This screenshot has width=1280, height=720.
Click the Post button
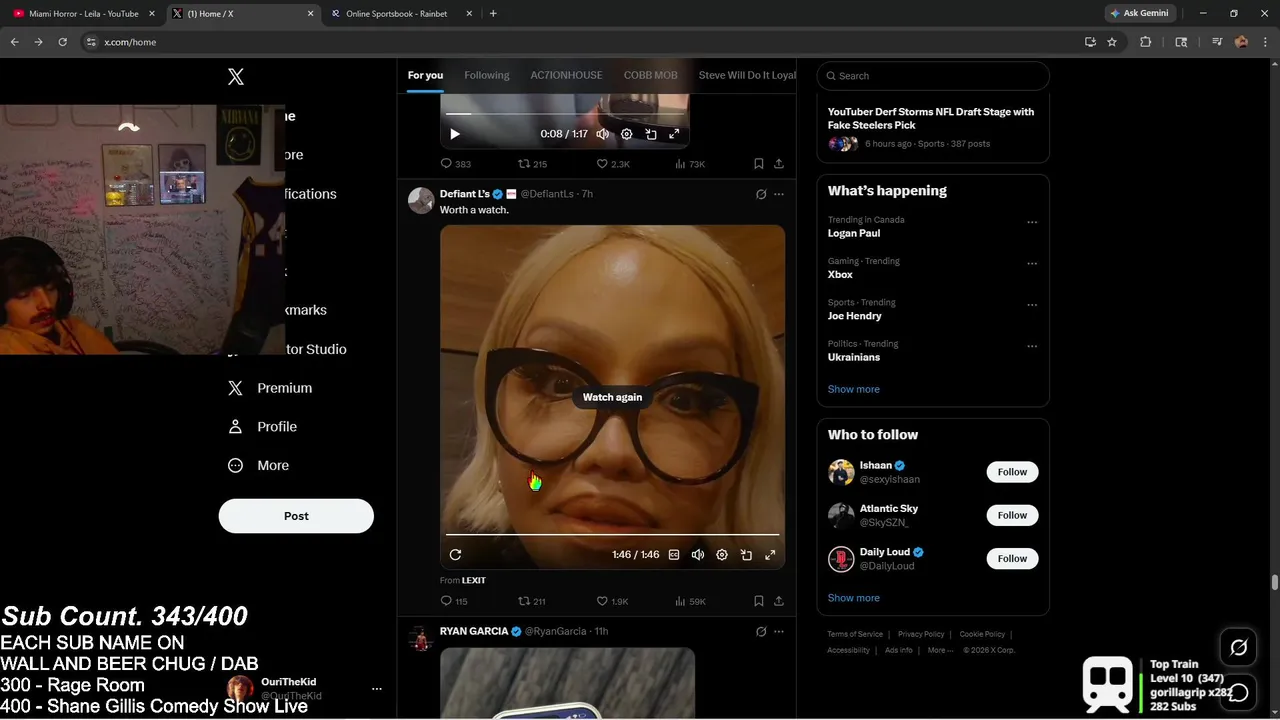(296, 516)
